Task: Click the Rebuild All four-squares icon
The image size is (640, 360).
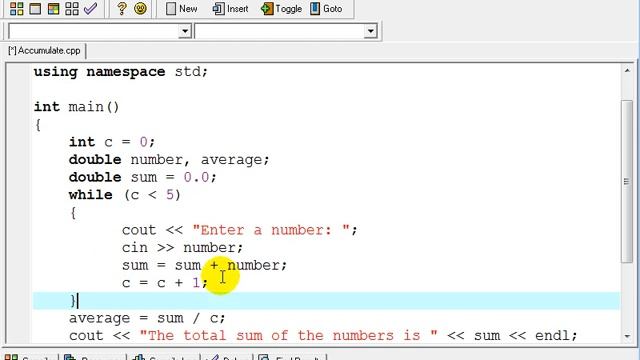Action: coord(72,9)
